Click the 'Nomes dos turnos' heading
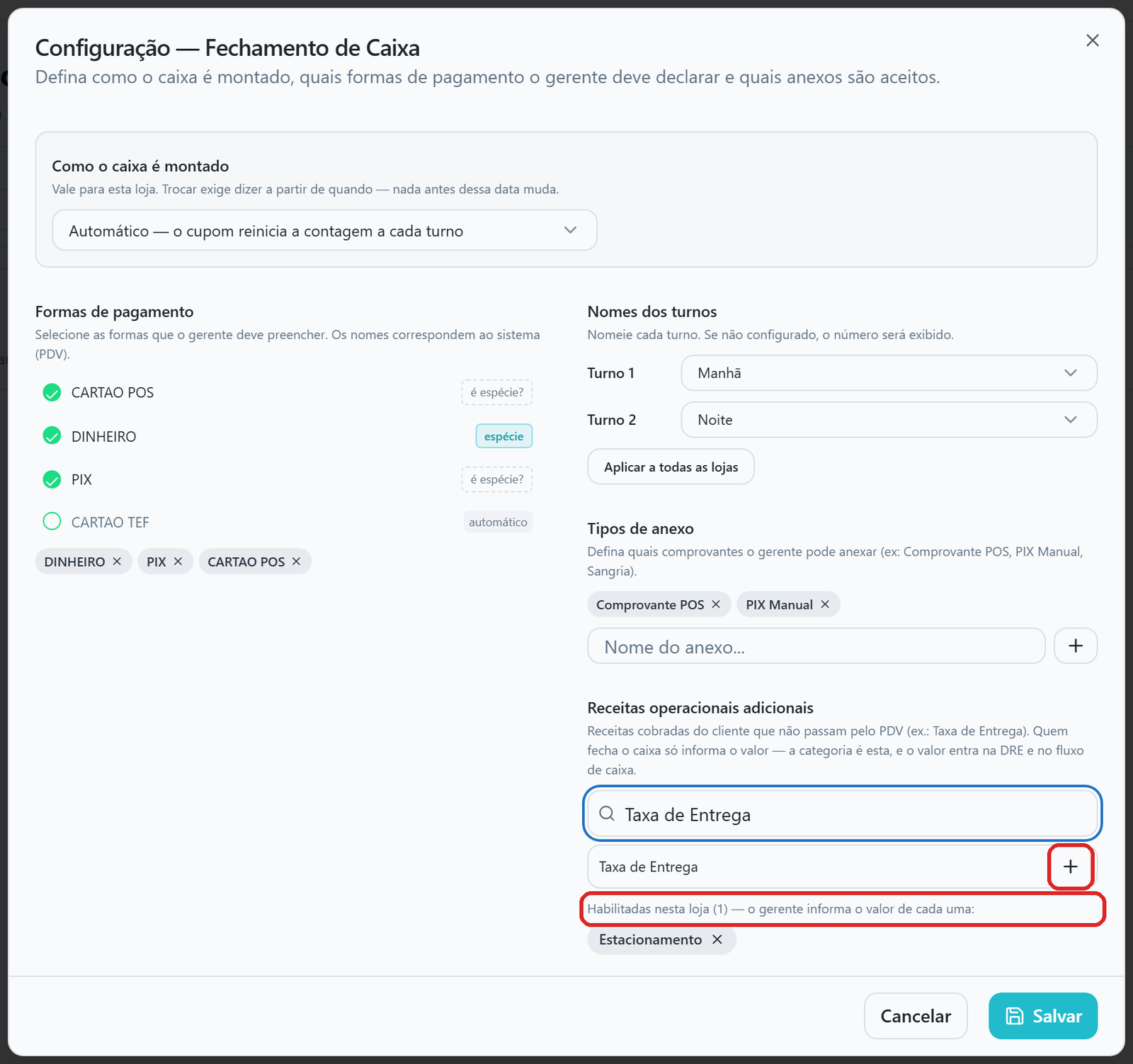Screen dimensions: 1133x1064 pos(652,311)
